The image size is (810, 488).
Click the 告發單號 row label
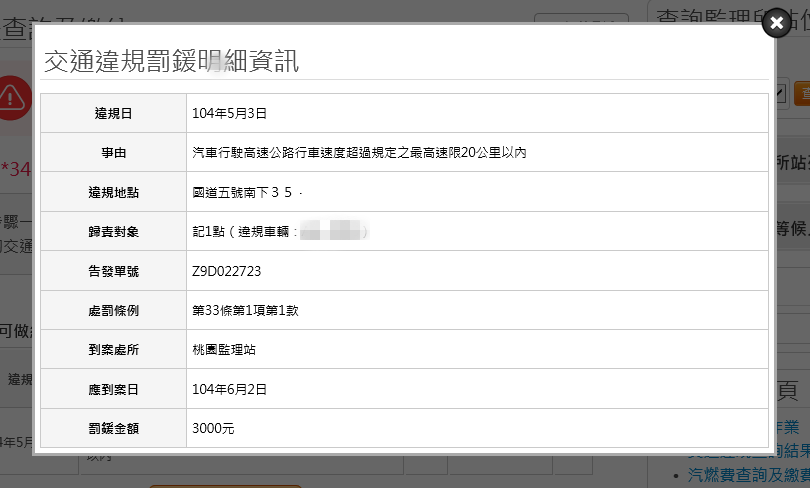point(113,271)
